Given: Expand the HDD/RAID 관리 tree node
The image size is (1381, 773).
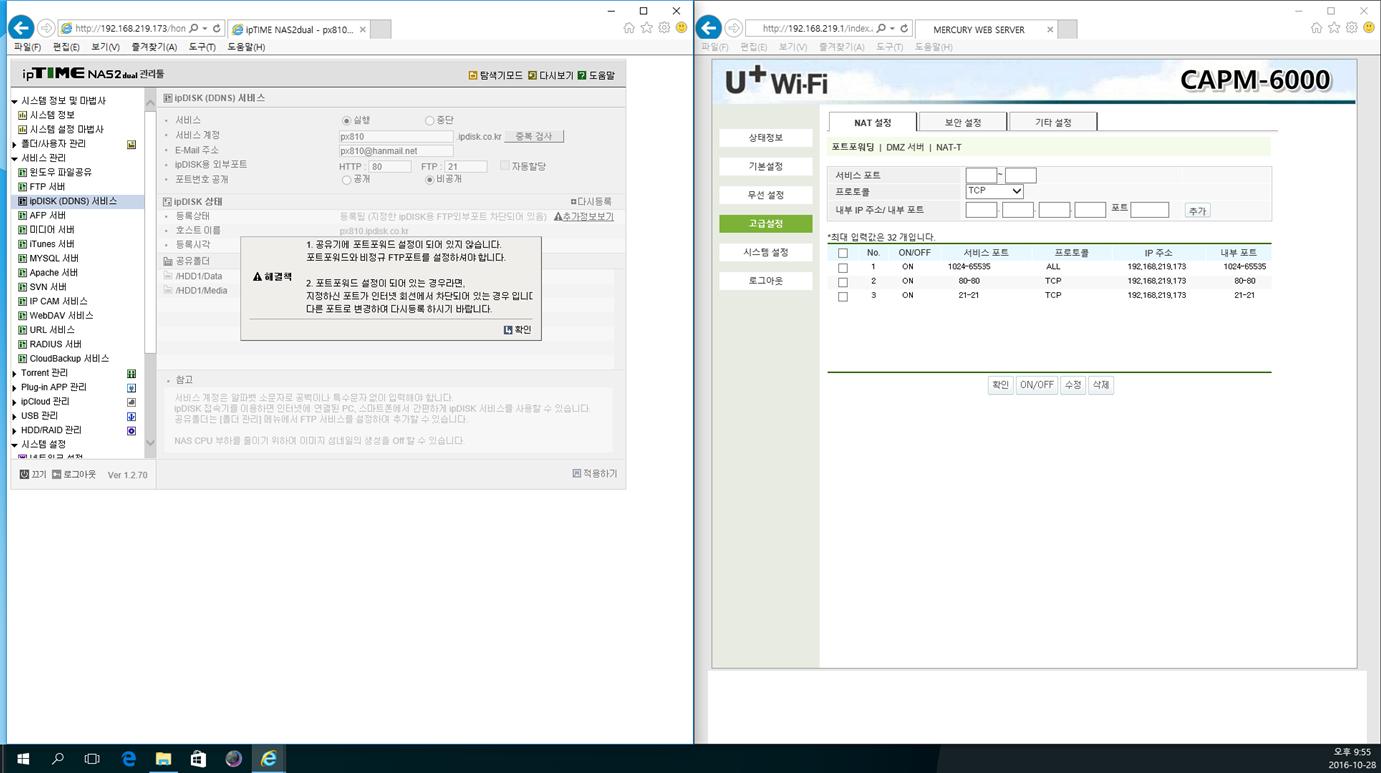Looking at the screenshot, I should 14,430.
